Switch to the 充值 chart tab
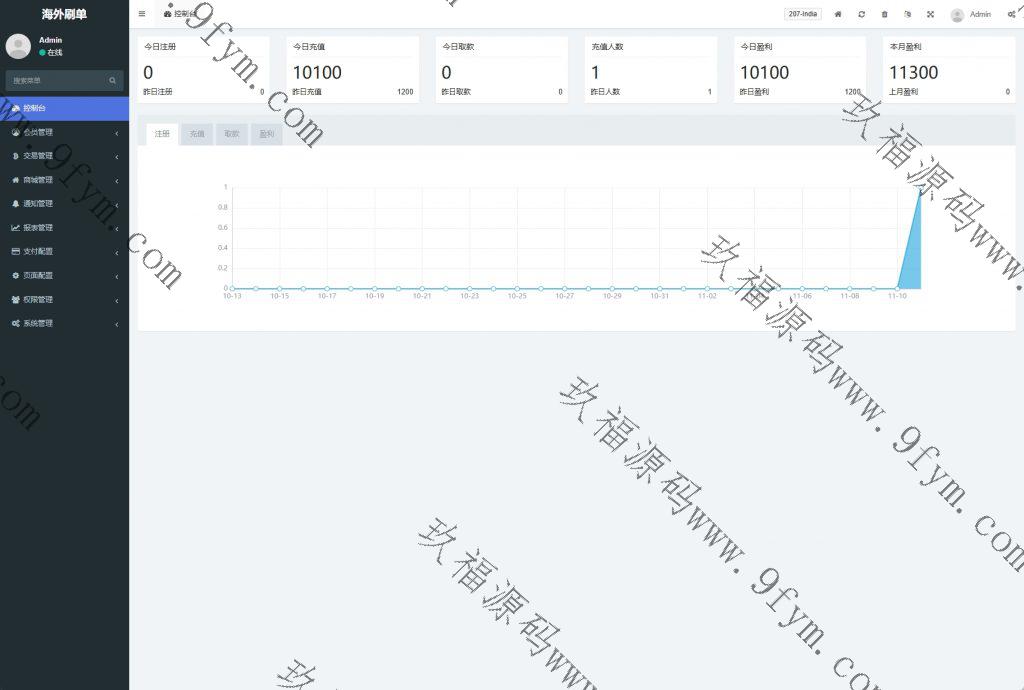This screenshot has width=1024, height=690. [197, 134]
